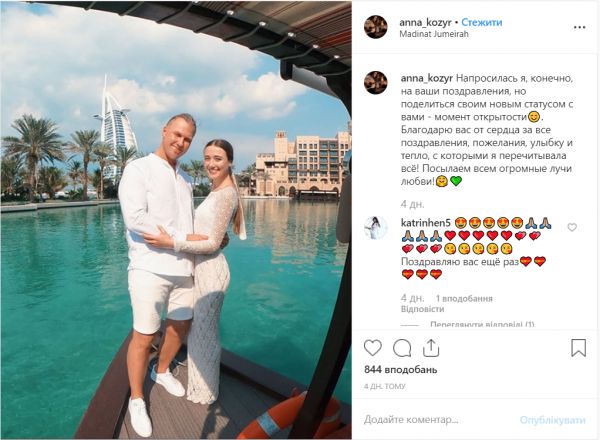This screenshot has height=440, width=600.
Task: Open comment speech bubble icon
Action: (402, 348)
